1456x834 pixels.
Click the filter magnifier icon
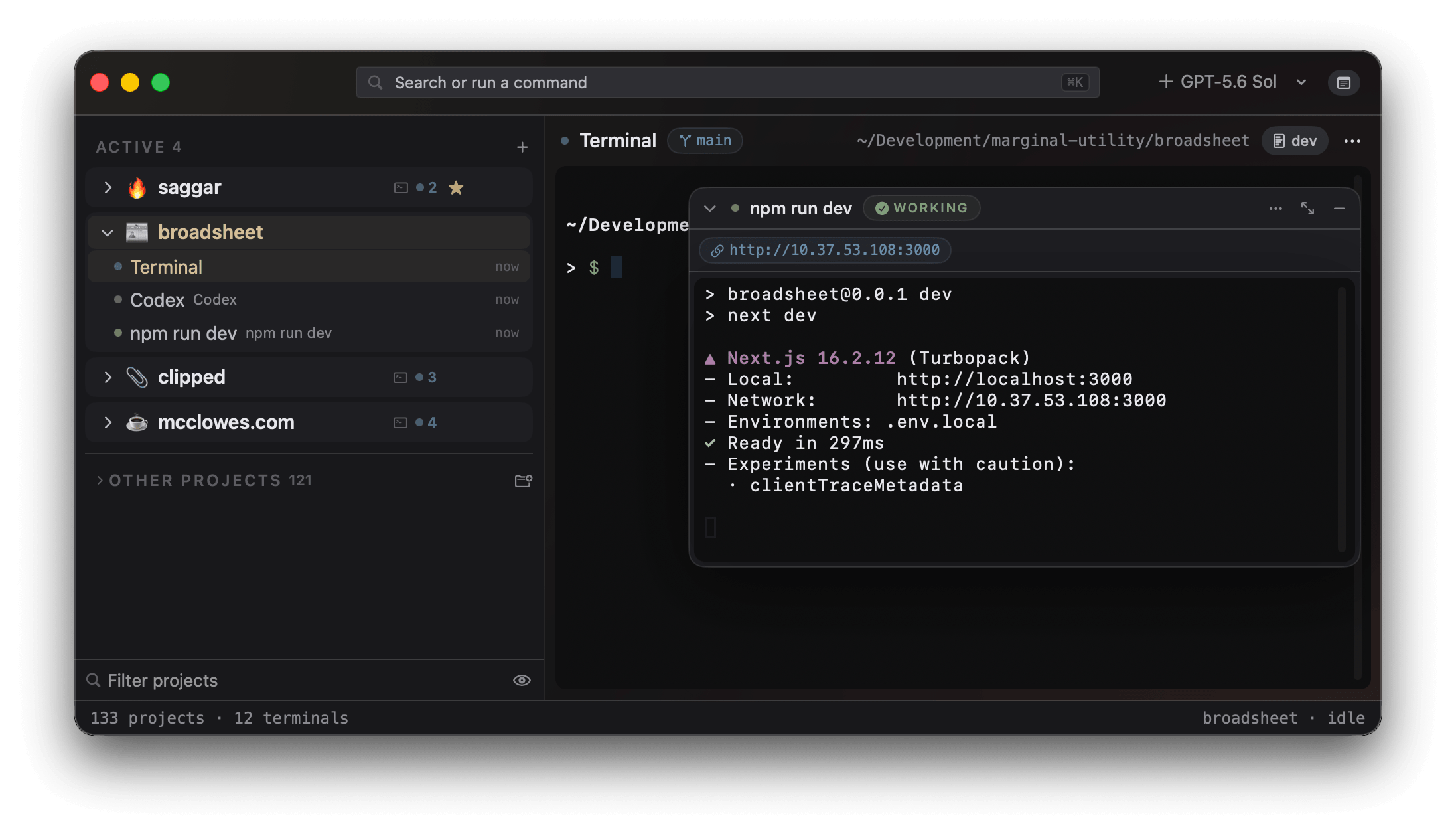(94, 680)
